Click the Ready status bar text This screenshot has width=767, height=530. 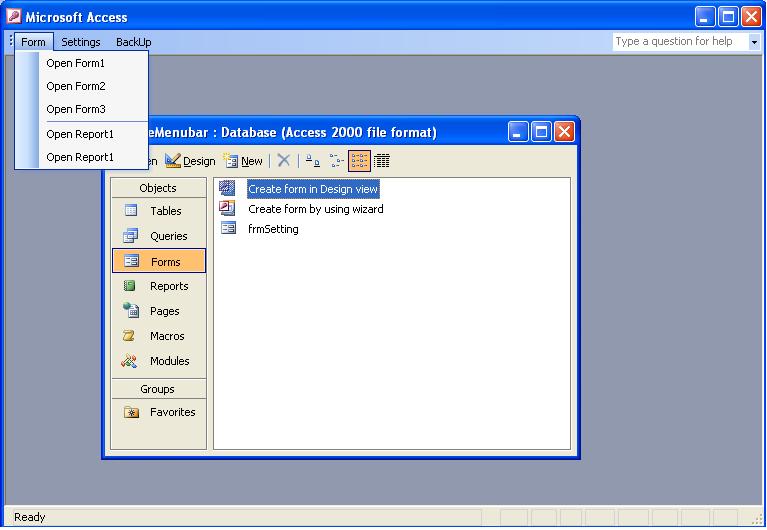tap(29, 517)
